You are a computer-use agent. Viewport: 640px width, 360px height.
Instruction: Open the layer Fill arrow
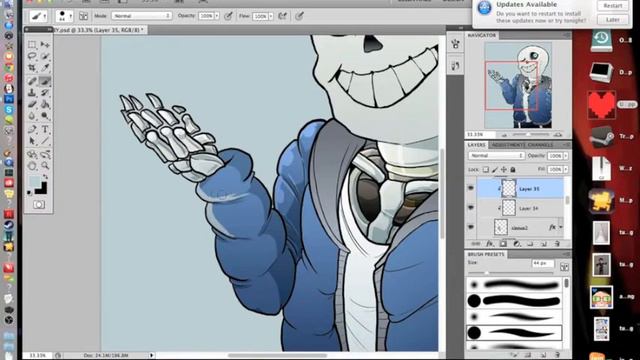(566, 169)
